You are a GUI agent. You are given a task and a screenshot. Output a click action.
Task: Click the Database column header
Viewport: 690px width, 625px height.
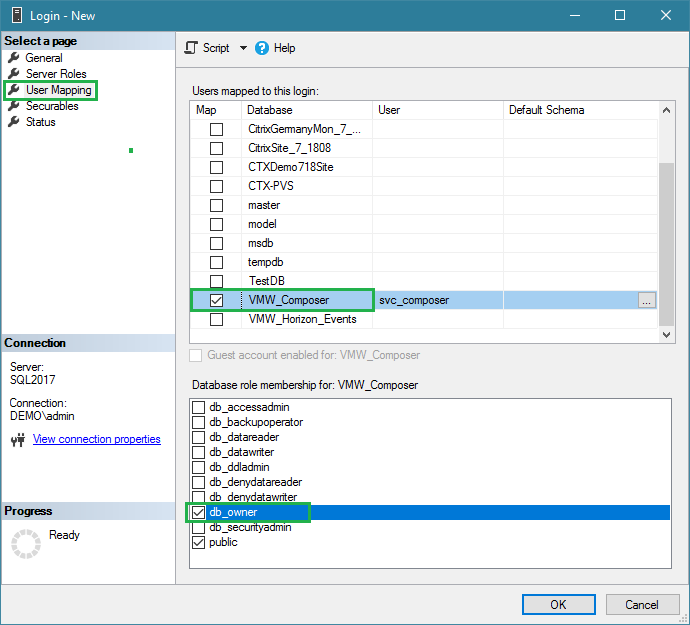click(307, 110)
